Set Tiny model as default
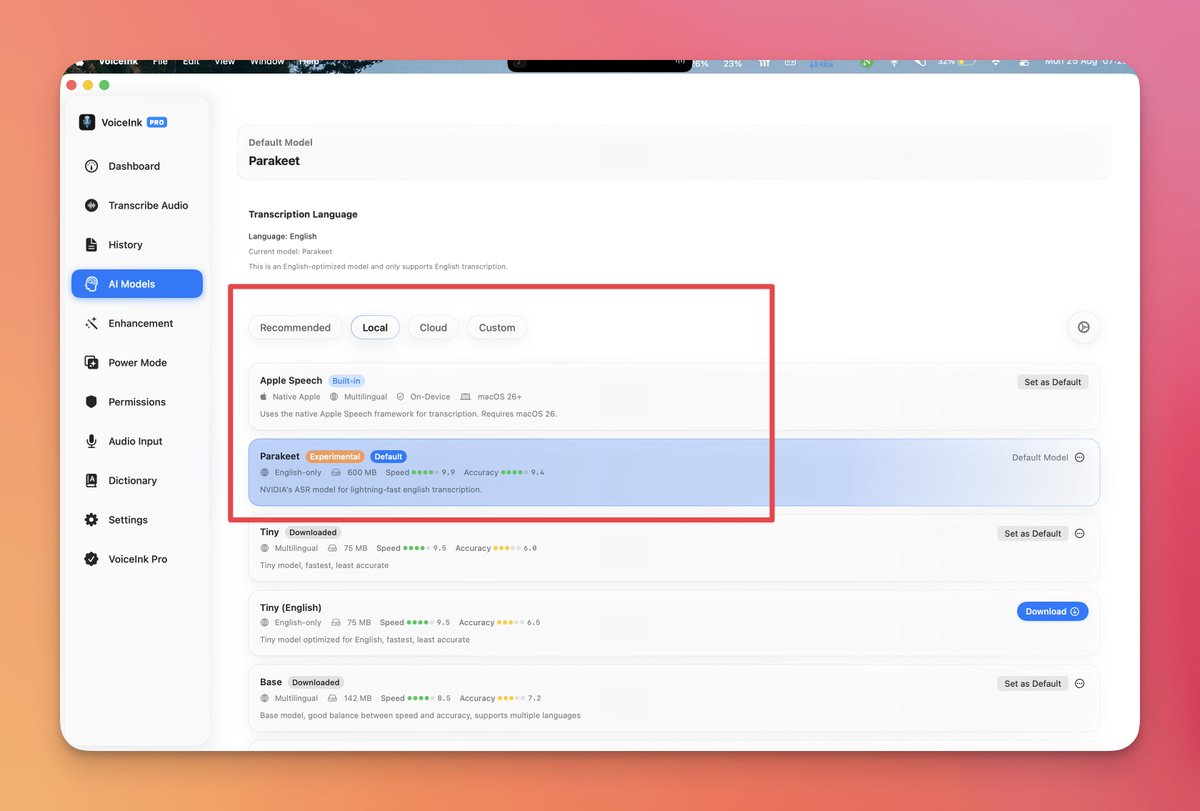 [x=1033, y=533]
